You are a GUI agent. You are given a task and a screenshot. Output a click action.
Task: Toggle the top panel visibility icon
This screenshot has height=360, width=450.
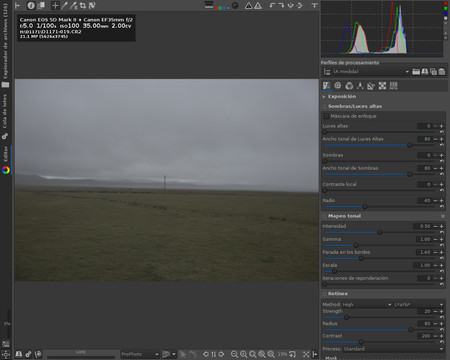pyautogui.click(x=314, y=5)
